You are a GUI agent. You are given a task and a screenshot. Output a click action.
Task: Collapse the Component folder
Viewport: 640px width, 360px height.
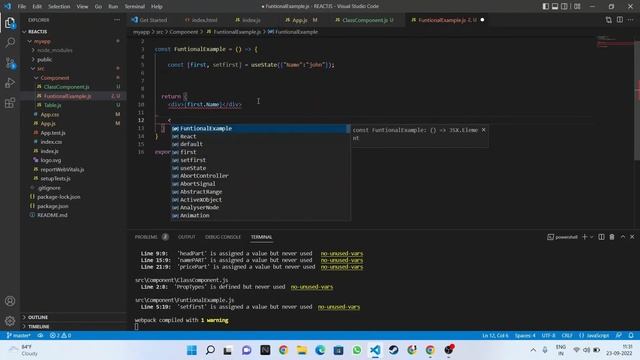55,78
